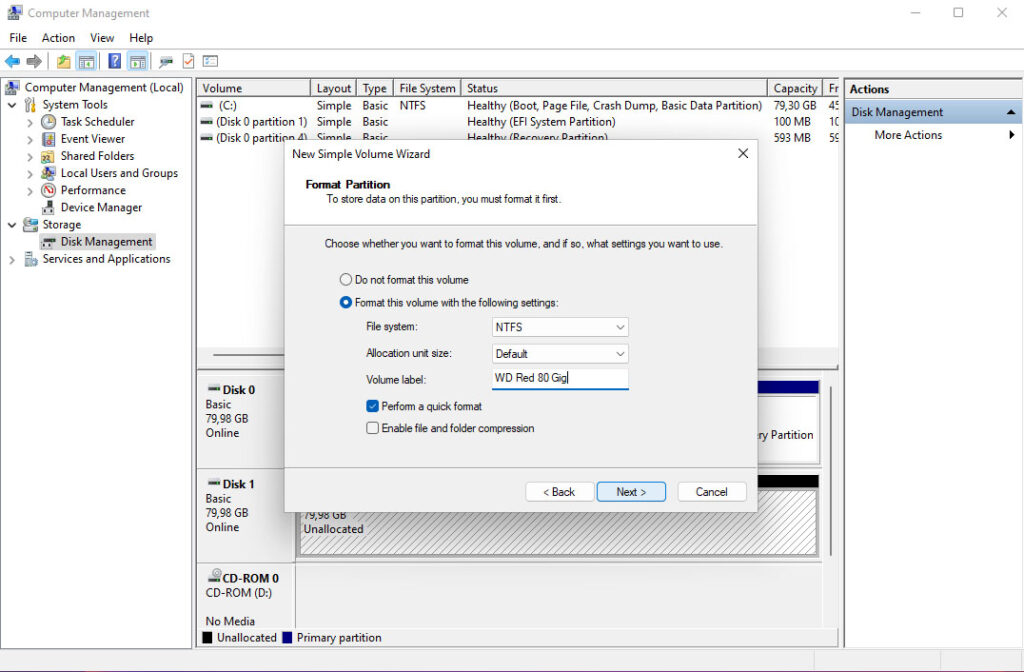Collapse the Disk Management actions section

click(1011, 112)
